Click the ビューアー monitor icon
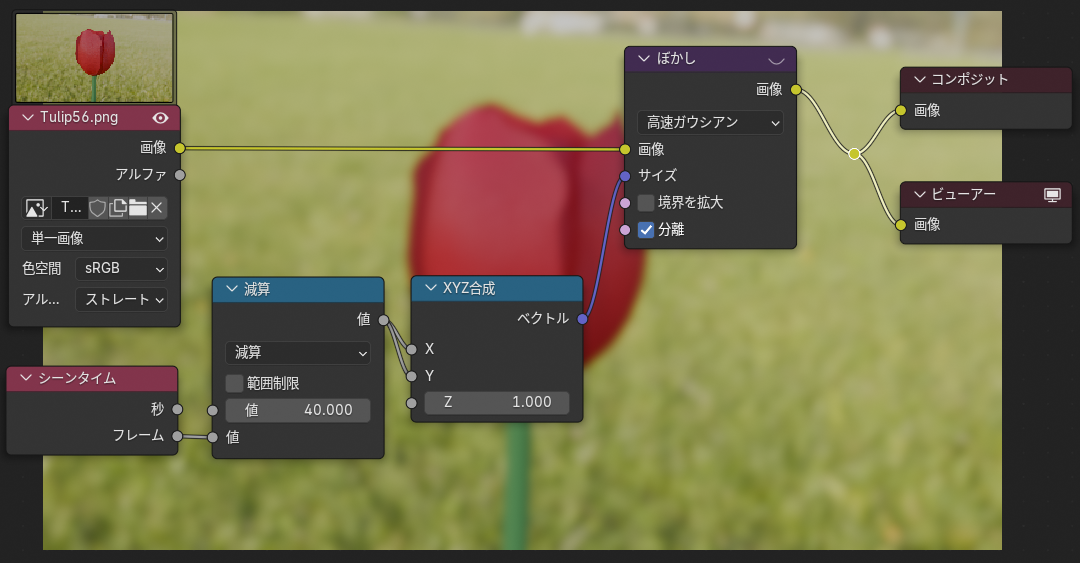This screenshot has width=1080, height=563. point(1052,195)
